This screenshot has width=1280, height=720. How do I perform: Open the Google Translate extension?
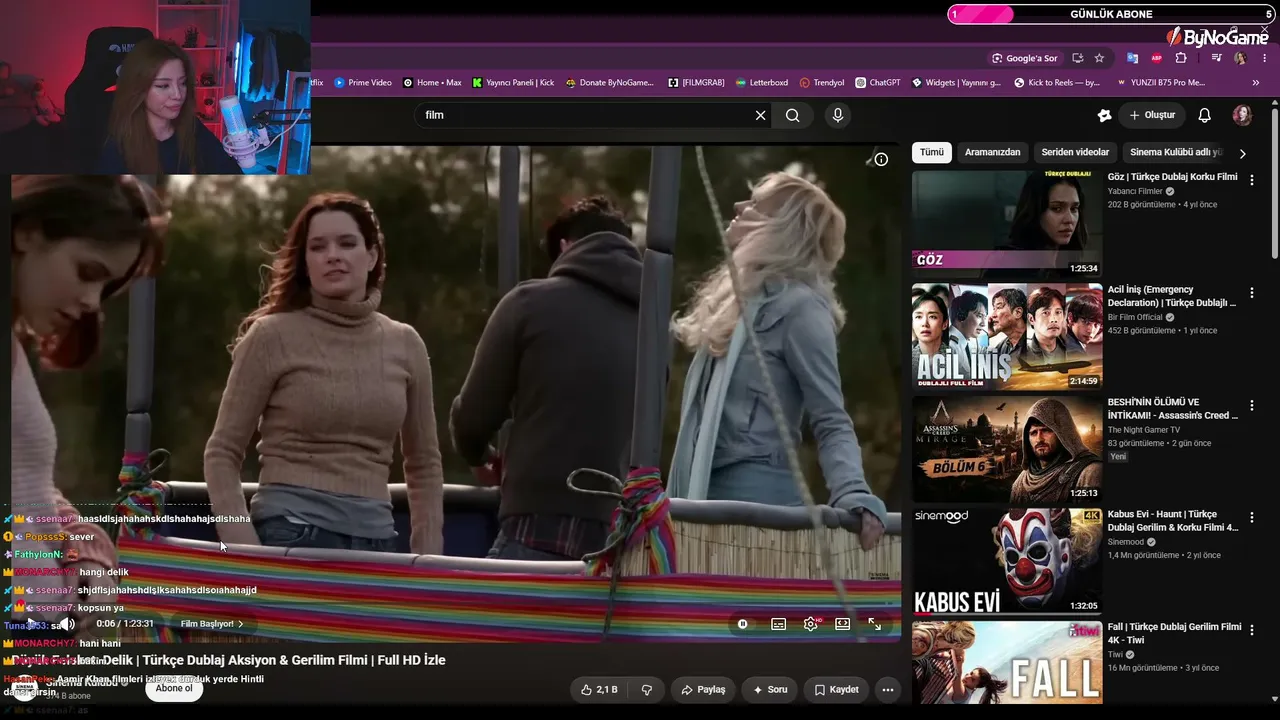pyautogui.click(x=1132, y=58)
